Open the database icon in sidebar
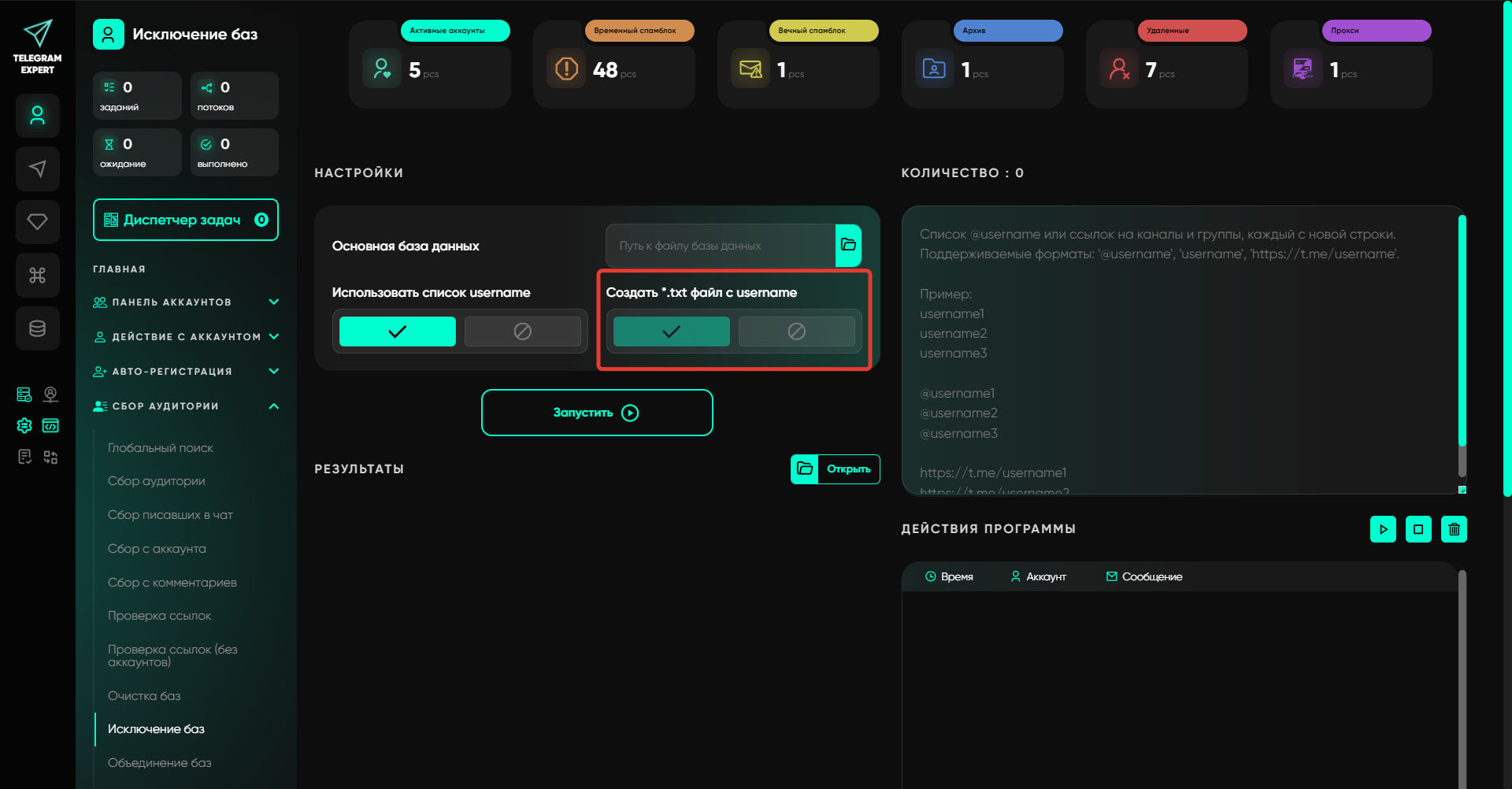This screenshot has height=789, width=1512. coord(37,328)
